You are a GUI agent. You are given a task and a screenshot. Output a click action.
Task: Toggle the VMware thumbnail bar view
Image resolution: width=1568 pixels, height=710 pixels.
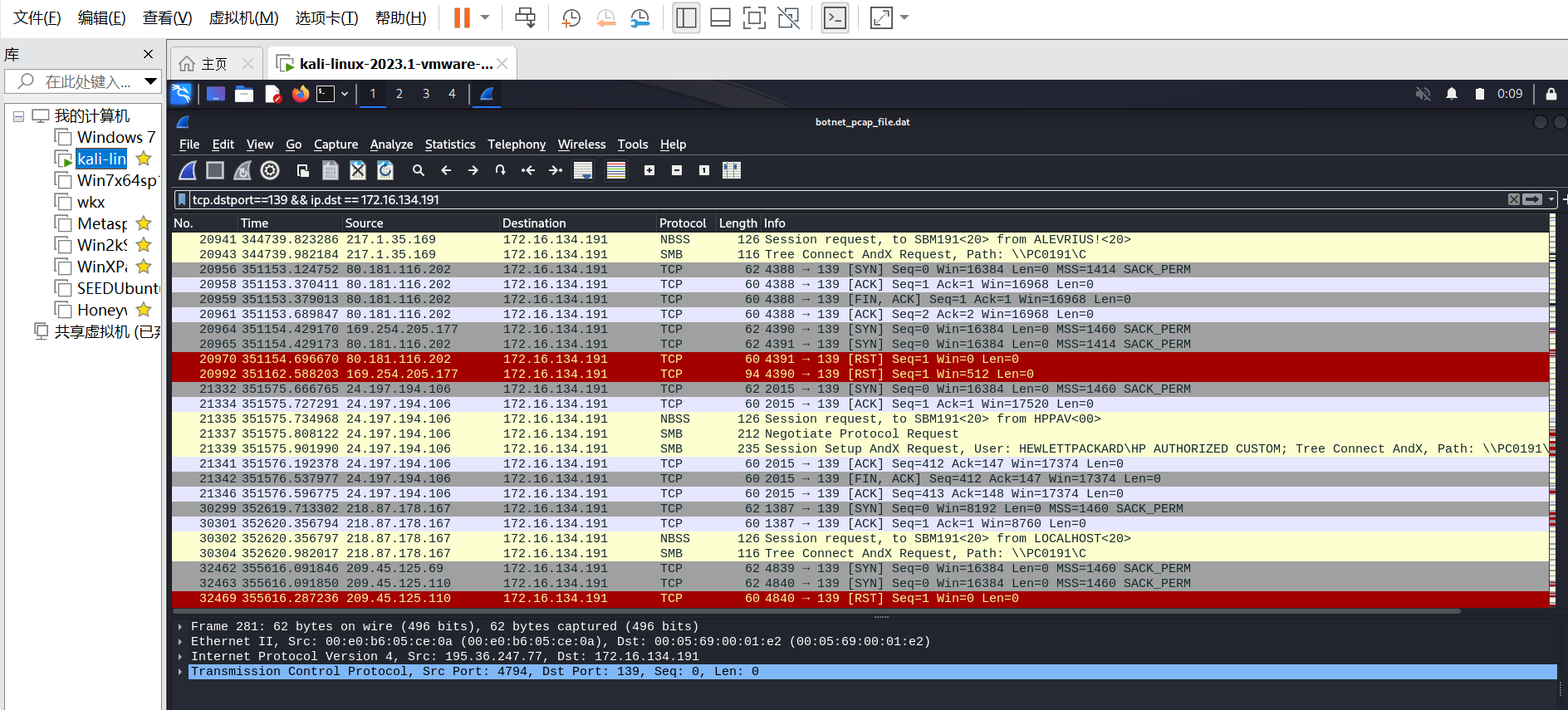coord(720,17)
